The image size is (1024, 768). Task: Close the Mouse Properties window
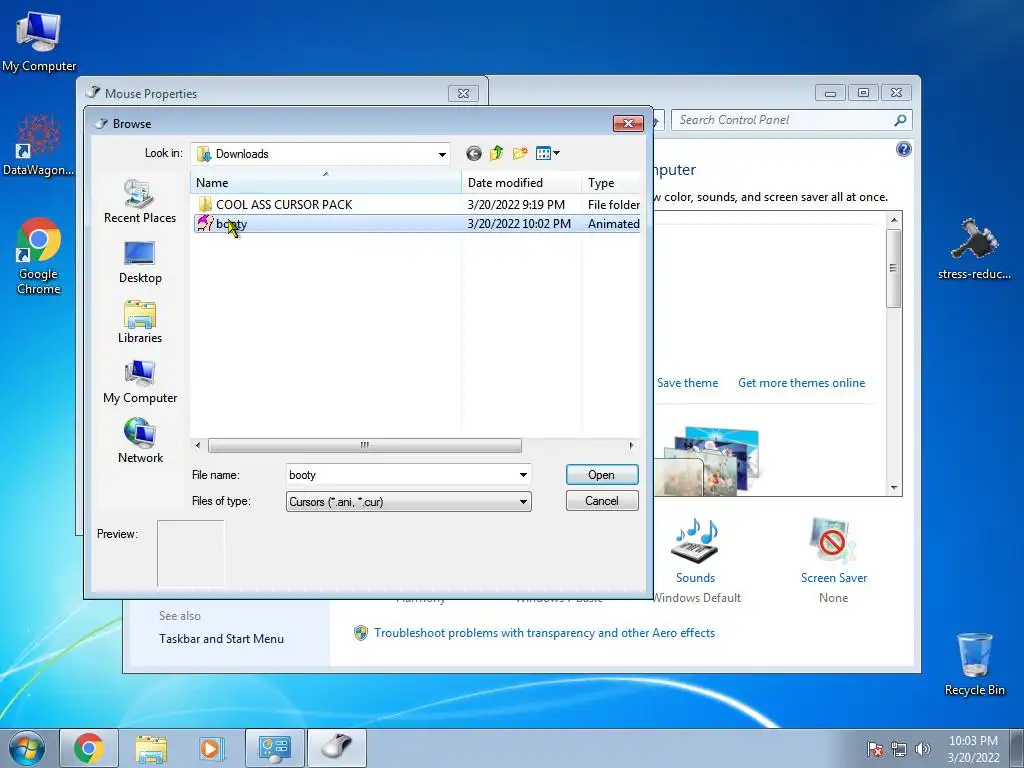pos(463,93)
